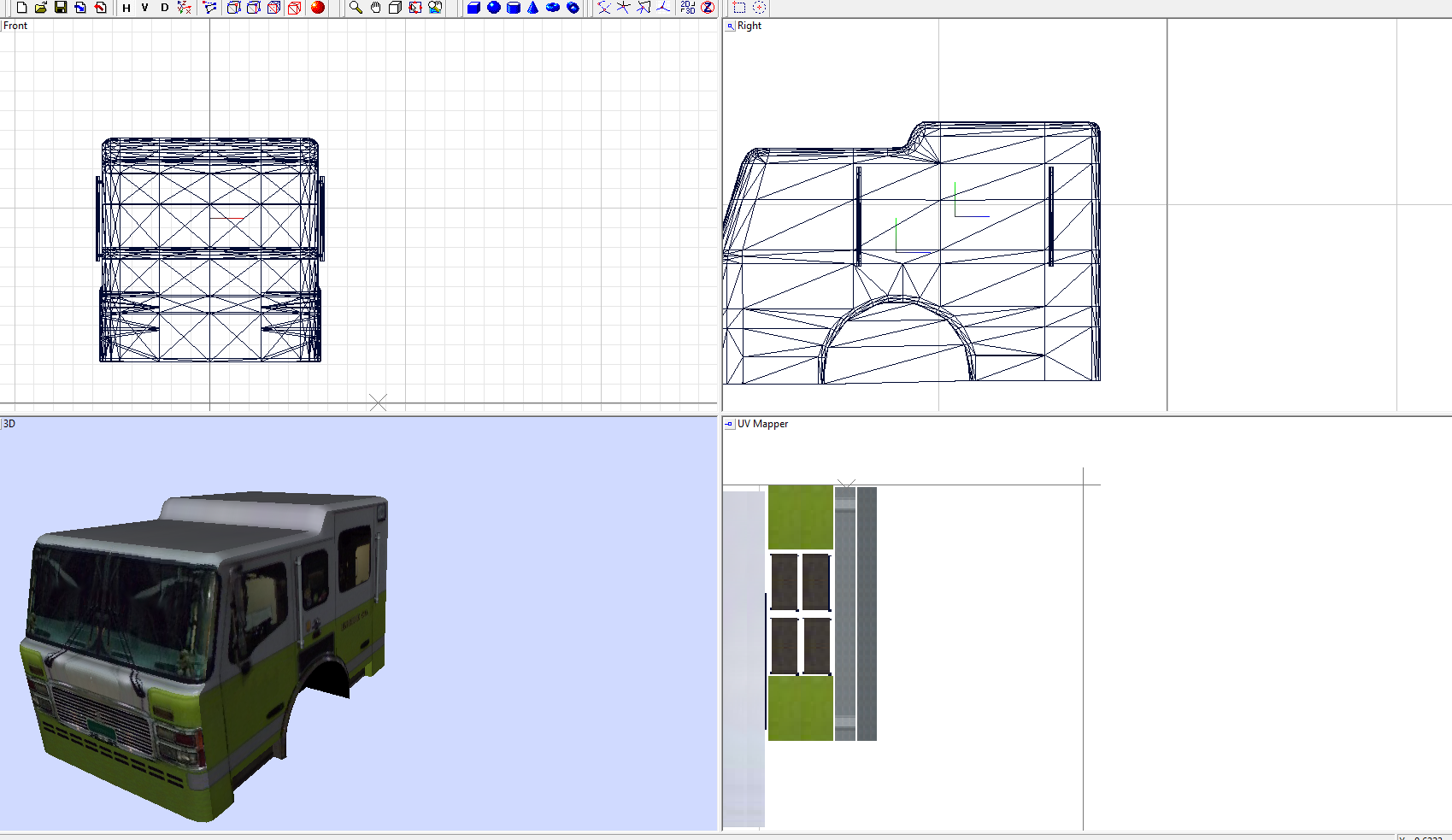
Task: Insert a box primitive
Action: [x=473, y=8]
